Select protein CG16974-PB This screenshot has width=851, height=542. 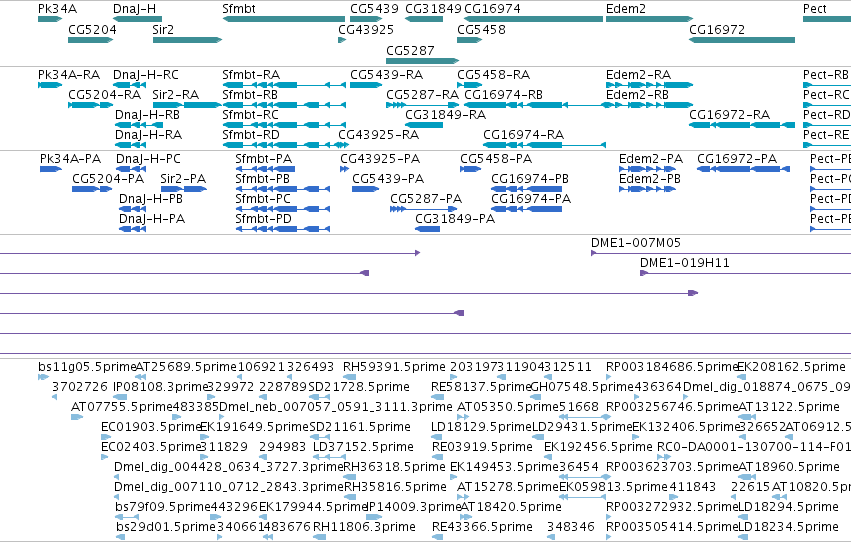(x=526, y=189)
